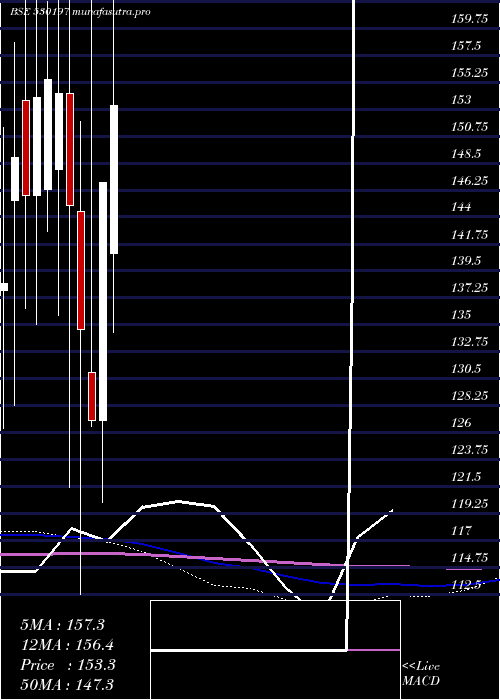Click the 114.75 price axis label
The height and width of the screenshot is (700, 500).
pyautogui.click(x=469, y=558)
